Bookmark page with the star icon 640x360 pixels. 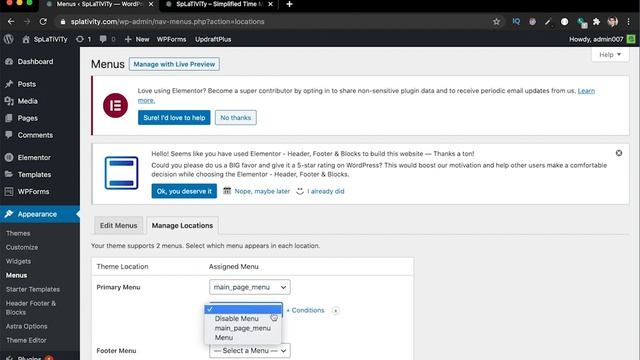496,22
